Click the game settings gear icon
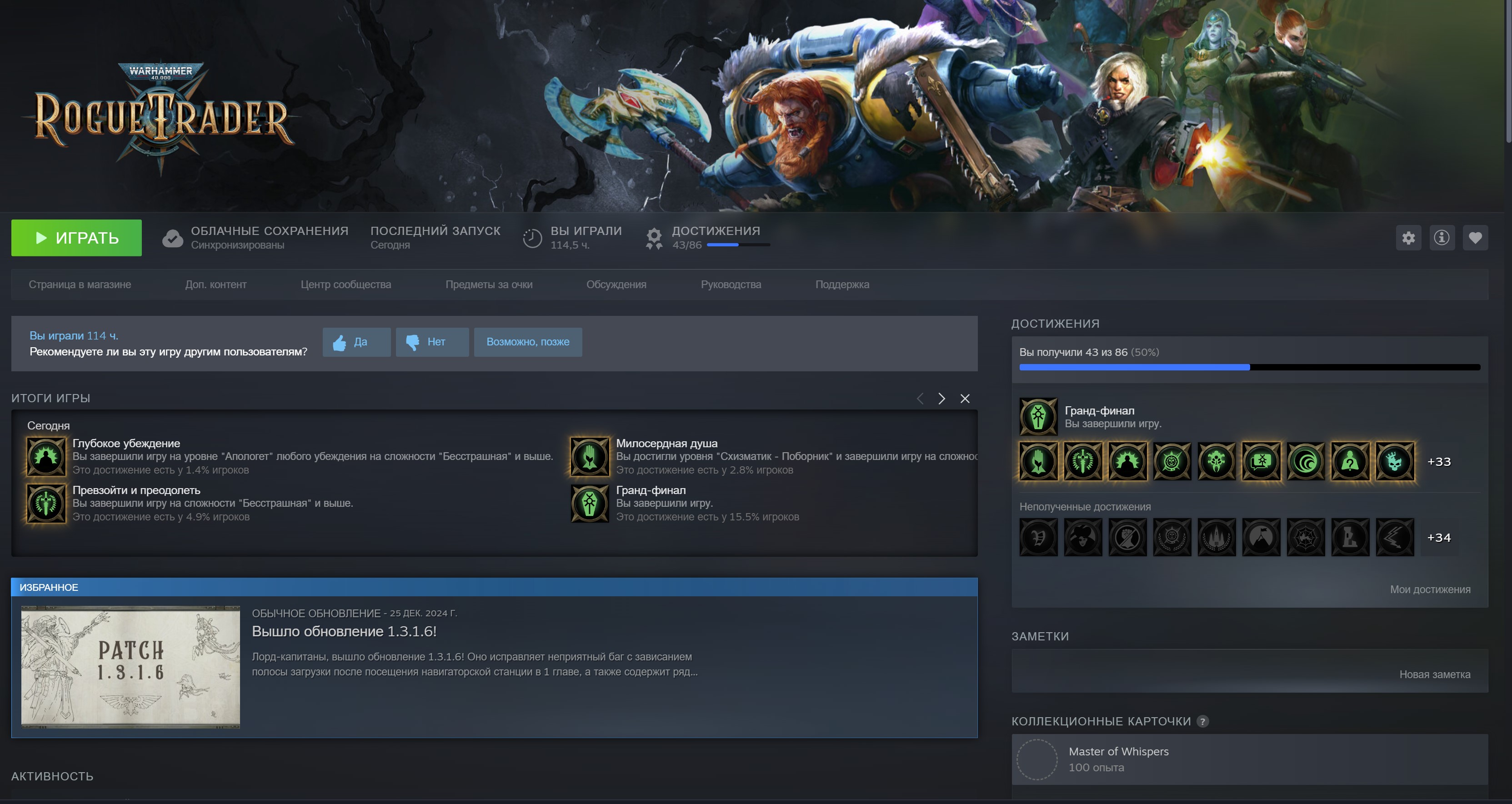The width and height of the screenshot is (1512, 804). pos(1408,238)
